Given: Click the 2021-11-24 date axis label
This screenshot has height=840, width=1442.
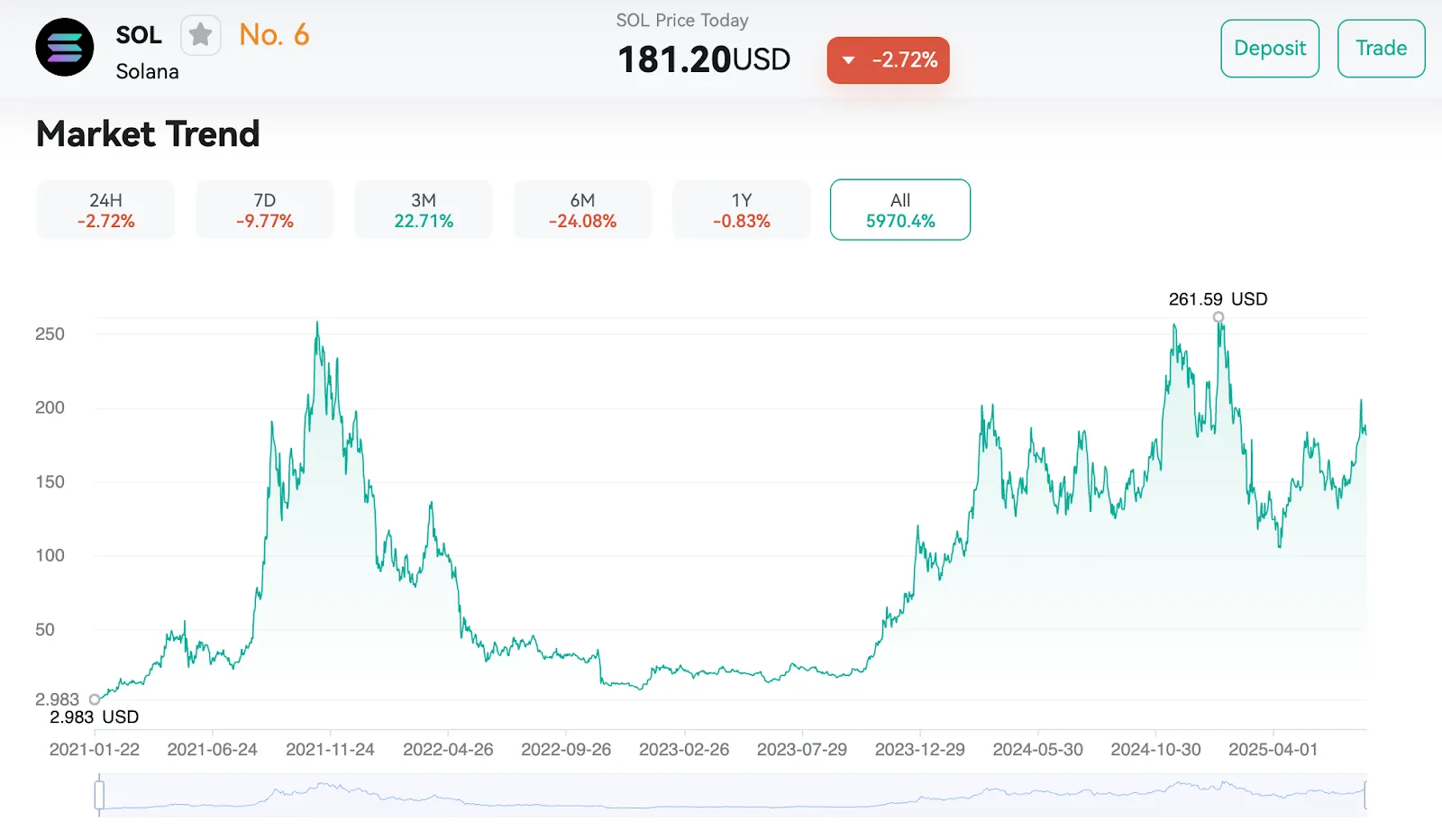Looking at the screenshot, I should (x=330, y=750).
